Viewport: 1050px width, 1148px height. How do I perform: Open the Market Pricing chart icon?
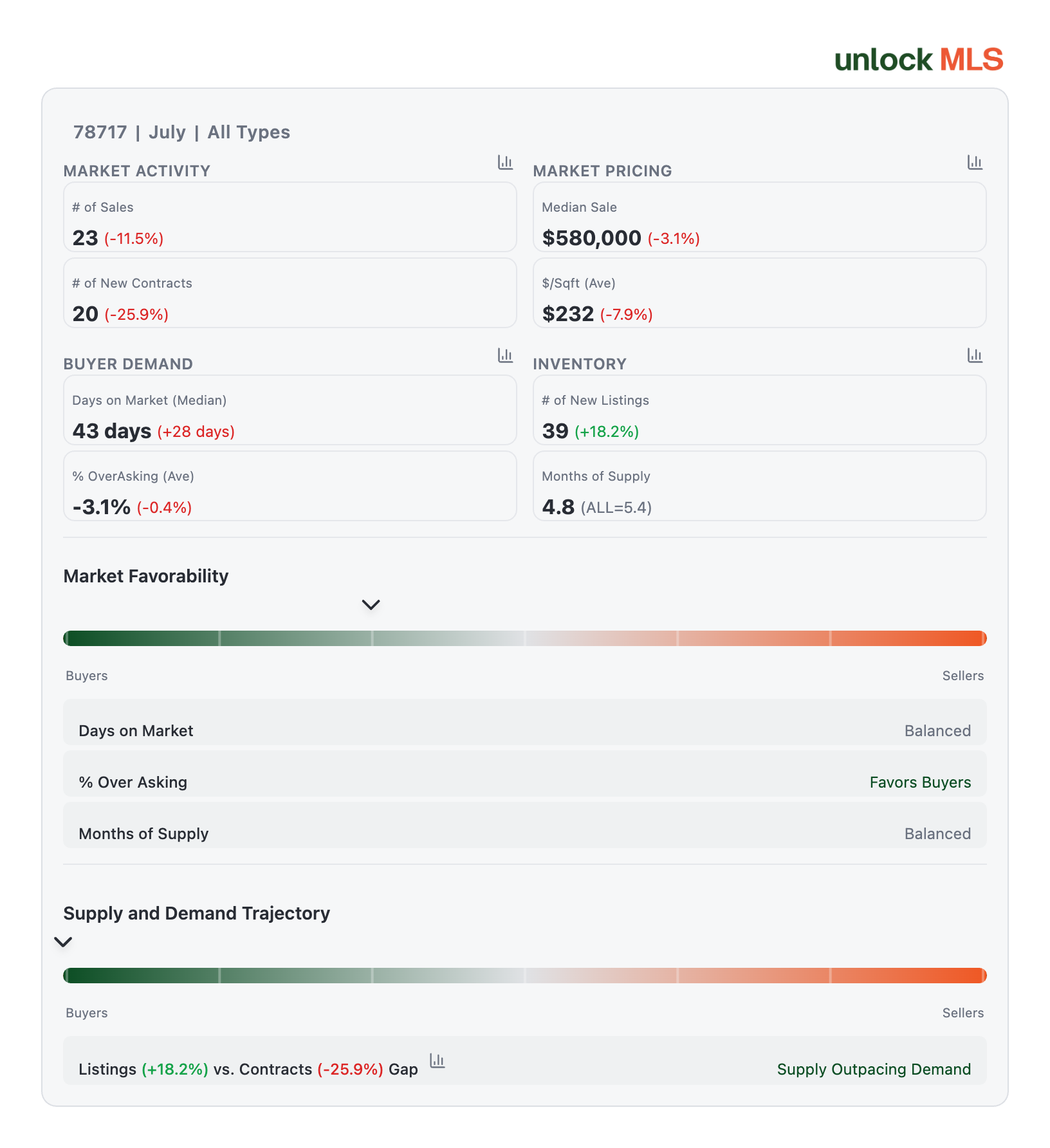[975, 162]
